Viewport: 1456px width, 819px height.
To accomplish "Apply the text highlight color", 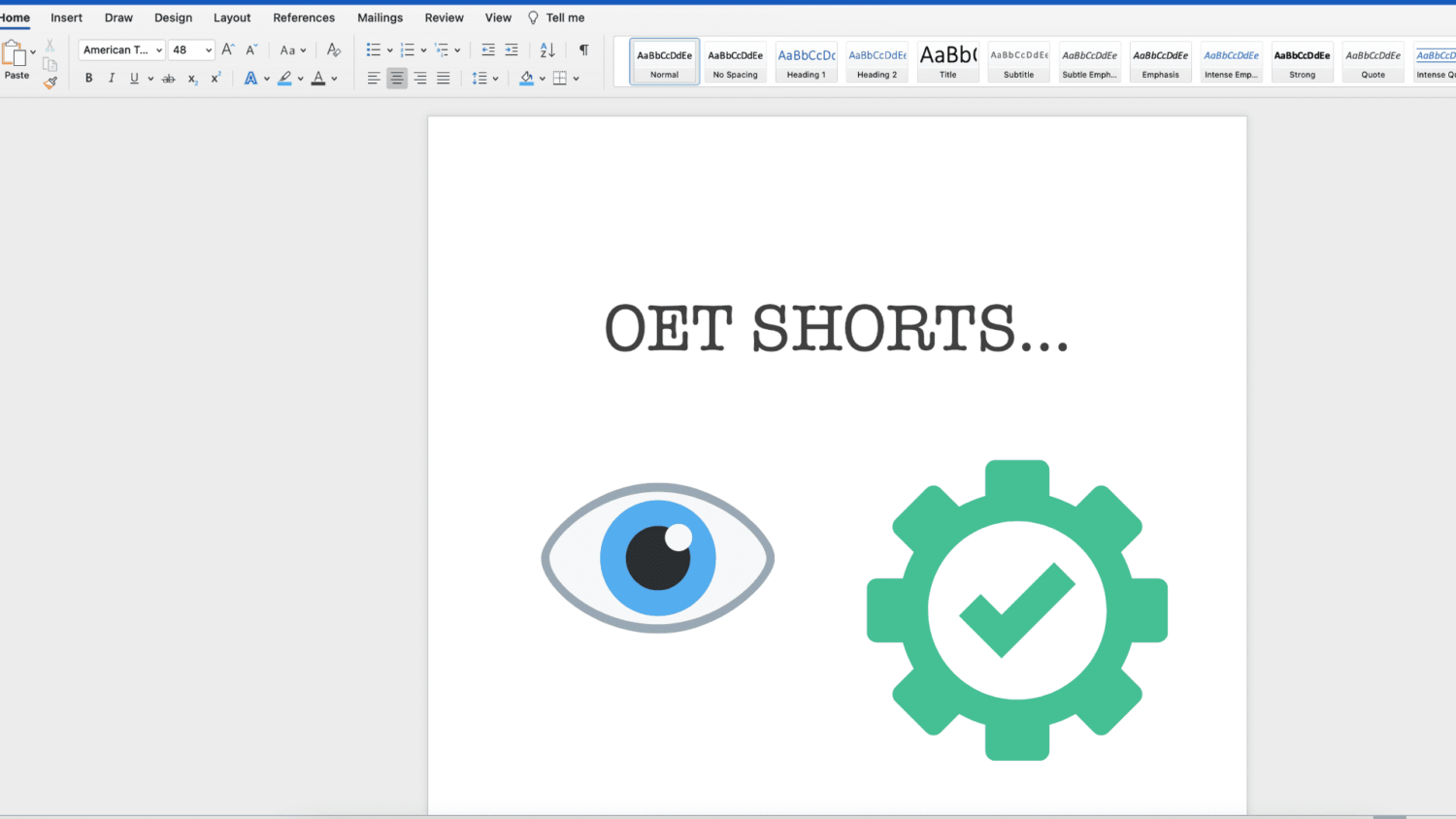I will pos(284,79).
